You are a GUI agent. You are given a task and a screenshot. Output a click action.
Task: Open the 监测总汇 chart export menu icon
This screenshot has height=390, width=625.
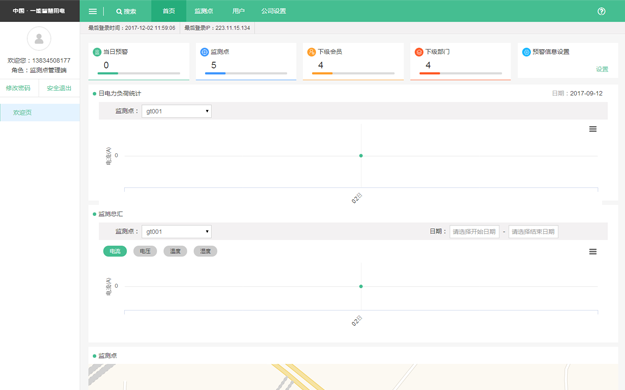coord(593,252)
